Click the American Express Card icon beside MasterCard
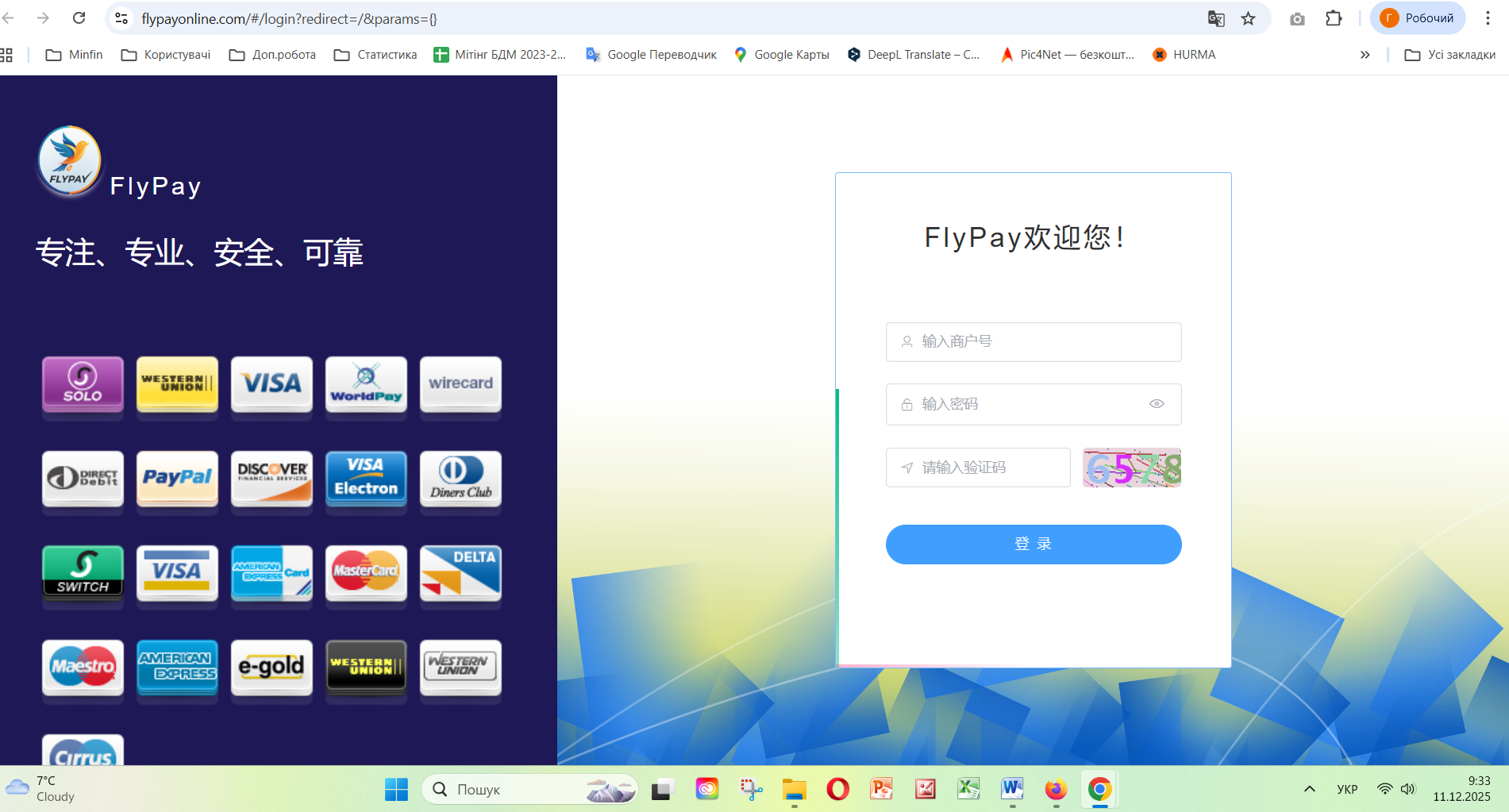 pyautogui.click(x=271, y=573)
